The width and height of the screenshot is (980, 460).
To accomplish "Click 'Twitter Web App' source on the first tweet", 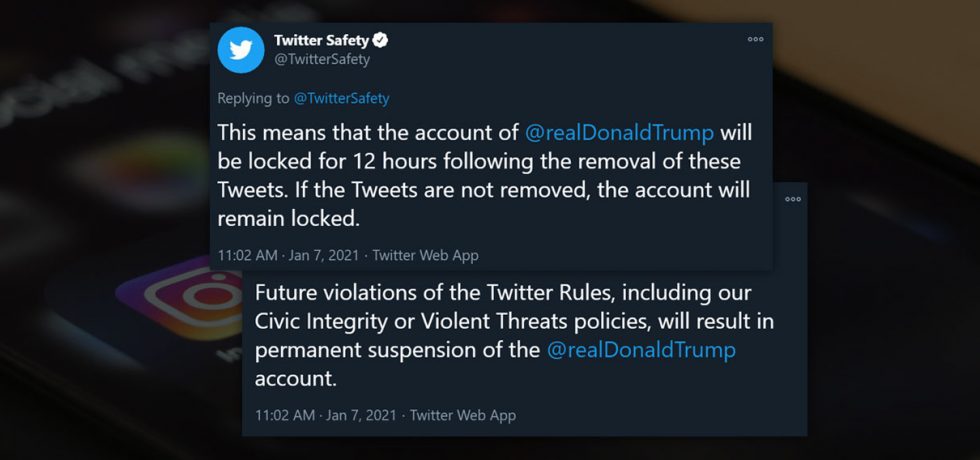I will click(x=425, y=255).
